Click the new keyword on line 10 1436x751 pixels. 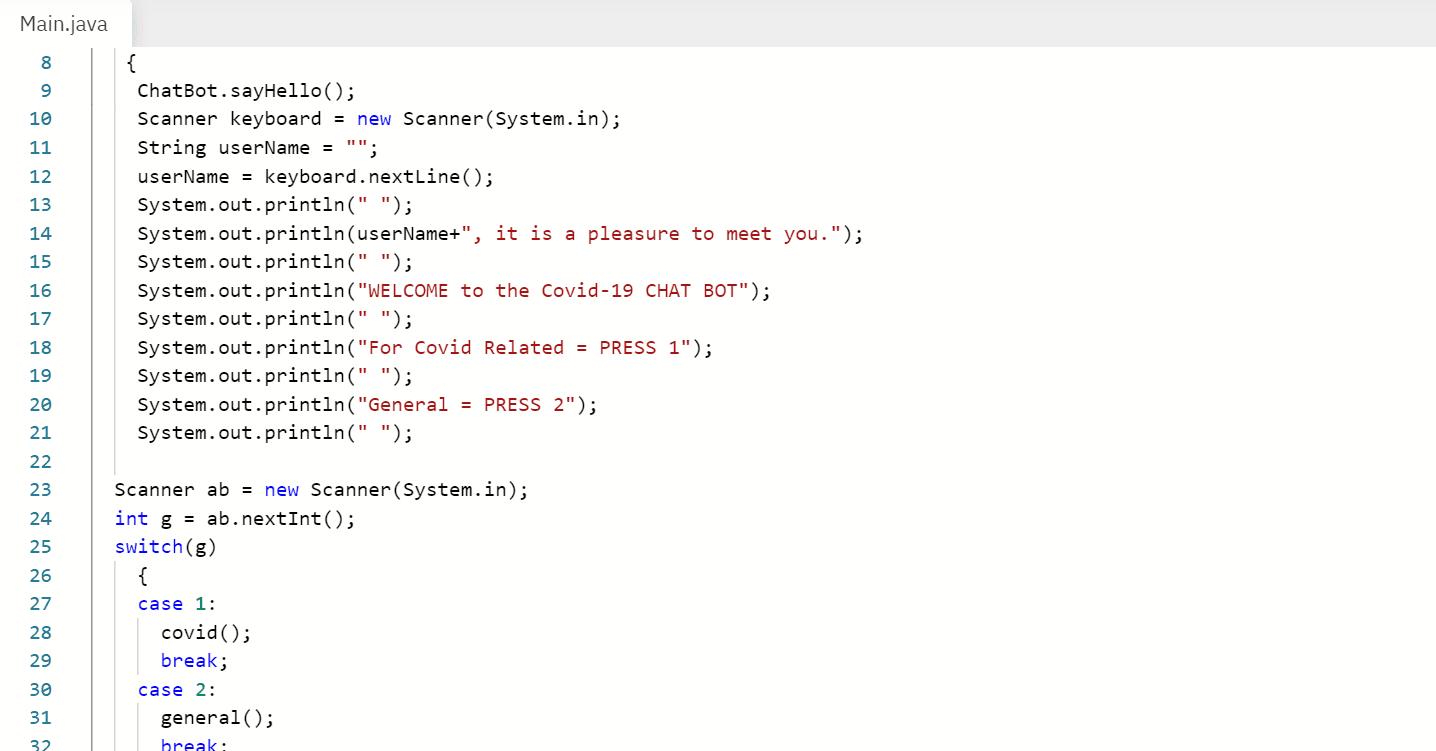pyautogui.click(x=374, y=119)
